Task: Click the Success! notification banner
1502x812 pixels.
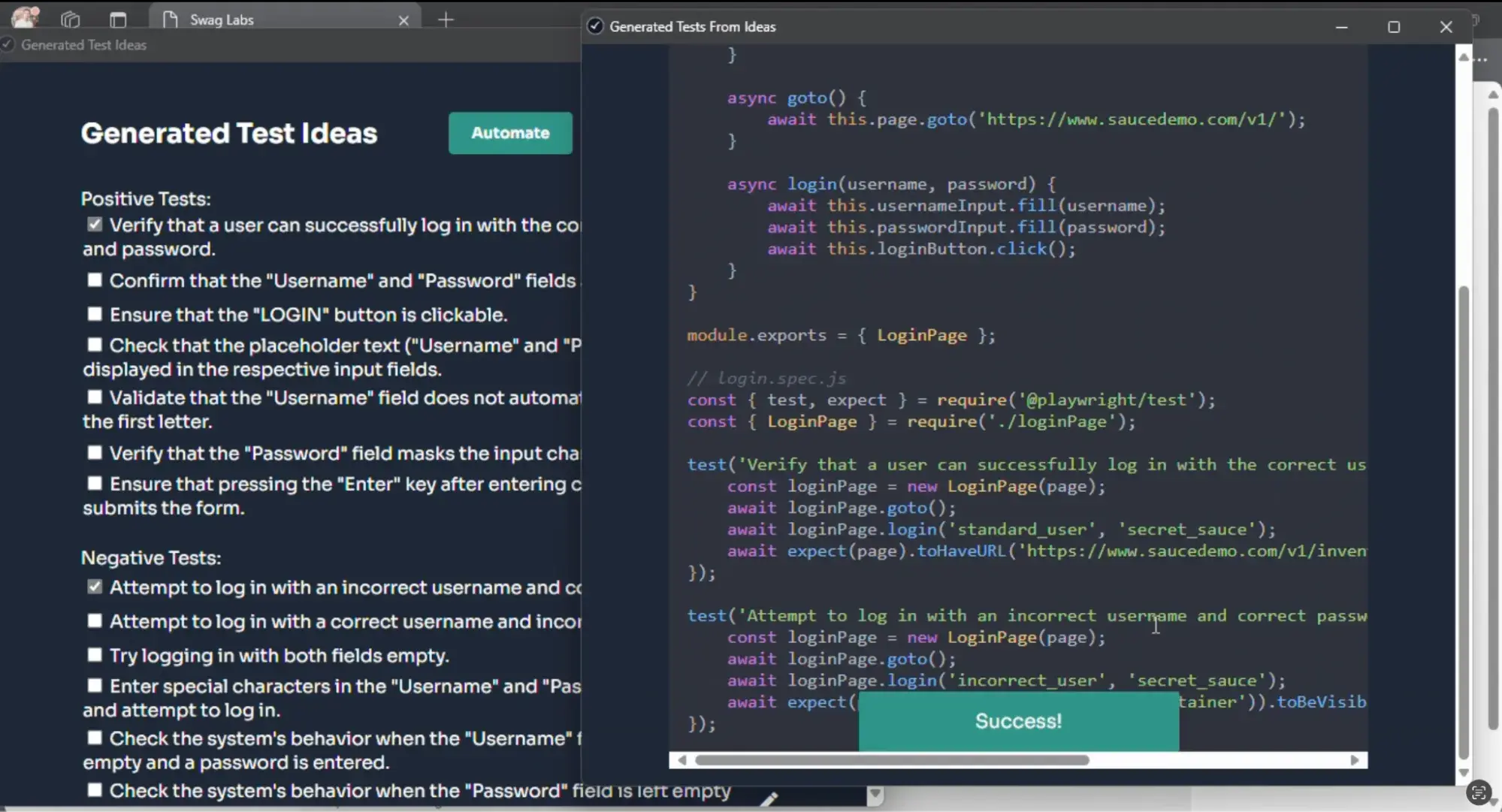Action: tap(1018, 721)
